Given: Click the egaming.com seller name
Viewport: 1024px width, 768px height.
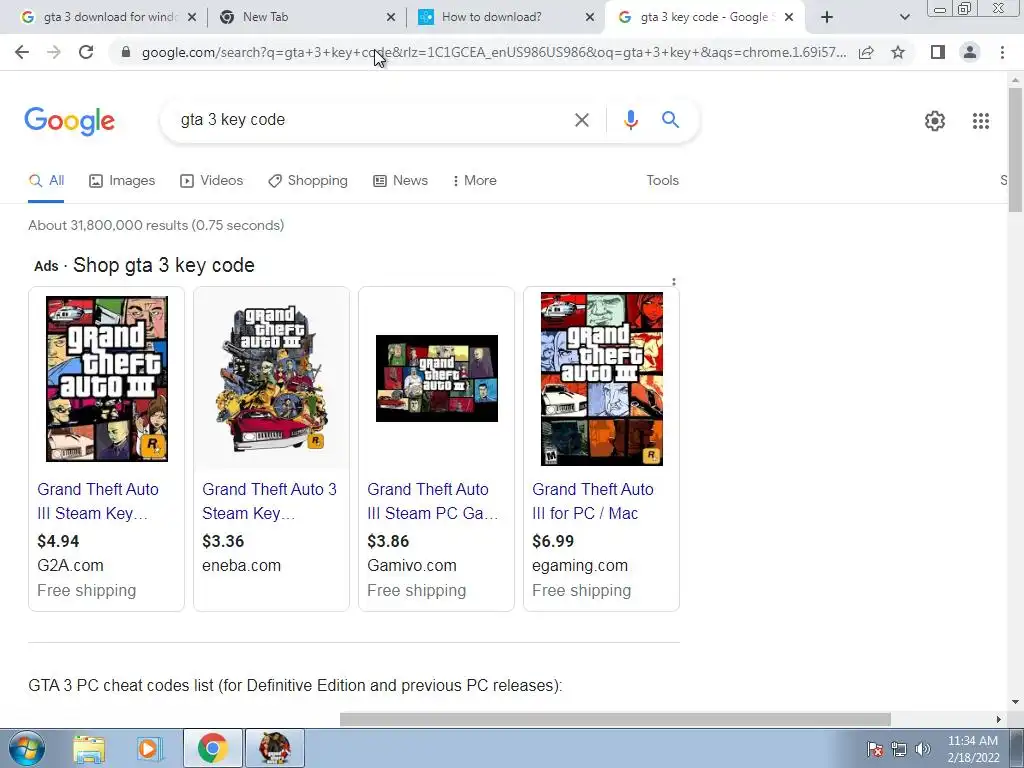Looking at the screenshot, I should (x=579, y=566).
